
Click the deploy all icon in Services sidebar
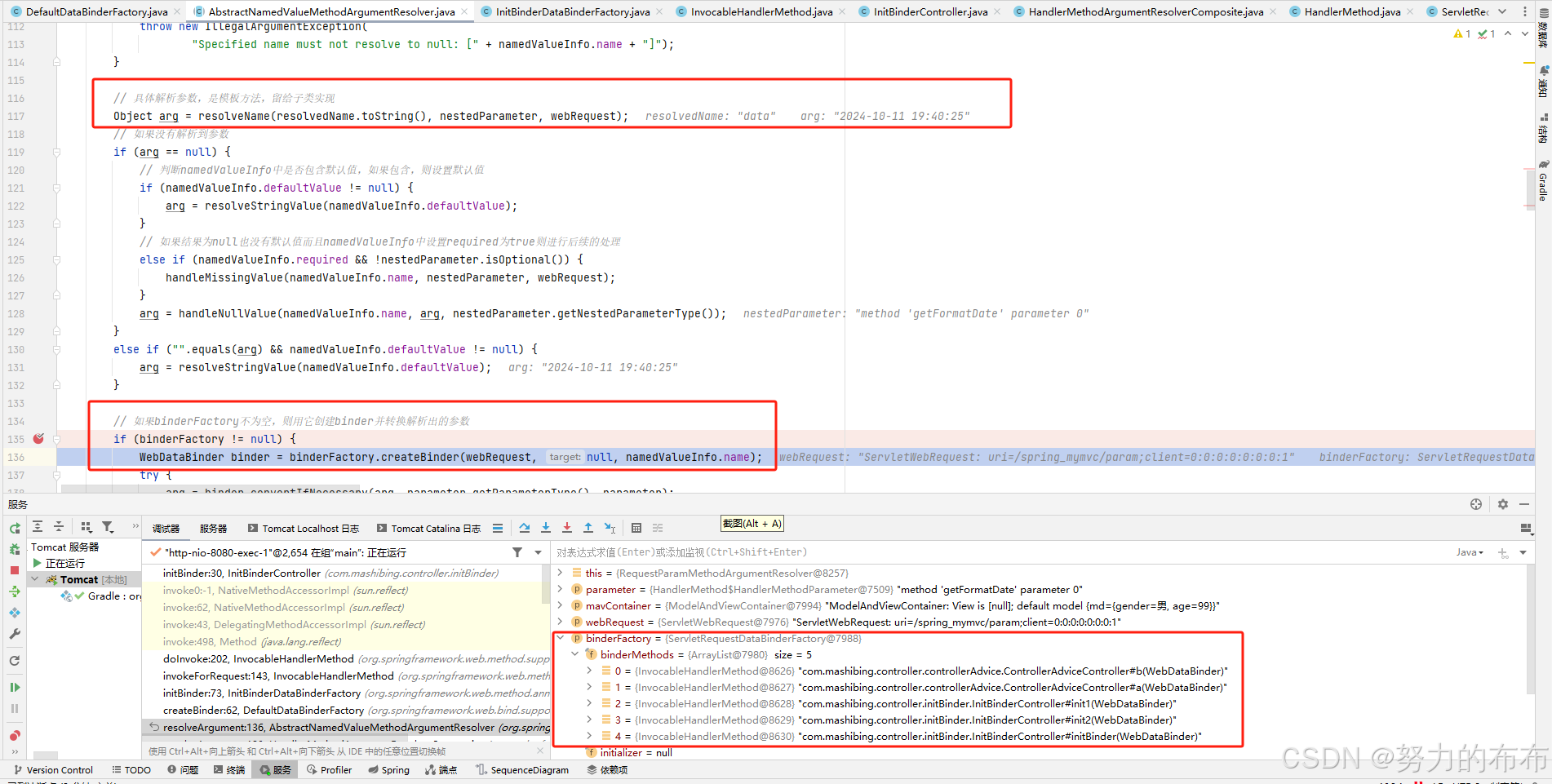(15, 591)
